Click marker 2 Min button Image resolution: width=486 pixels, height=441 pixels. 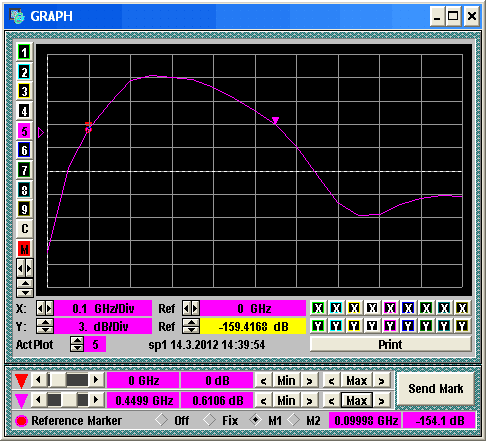pos(286,400)
